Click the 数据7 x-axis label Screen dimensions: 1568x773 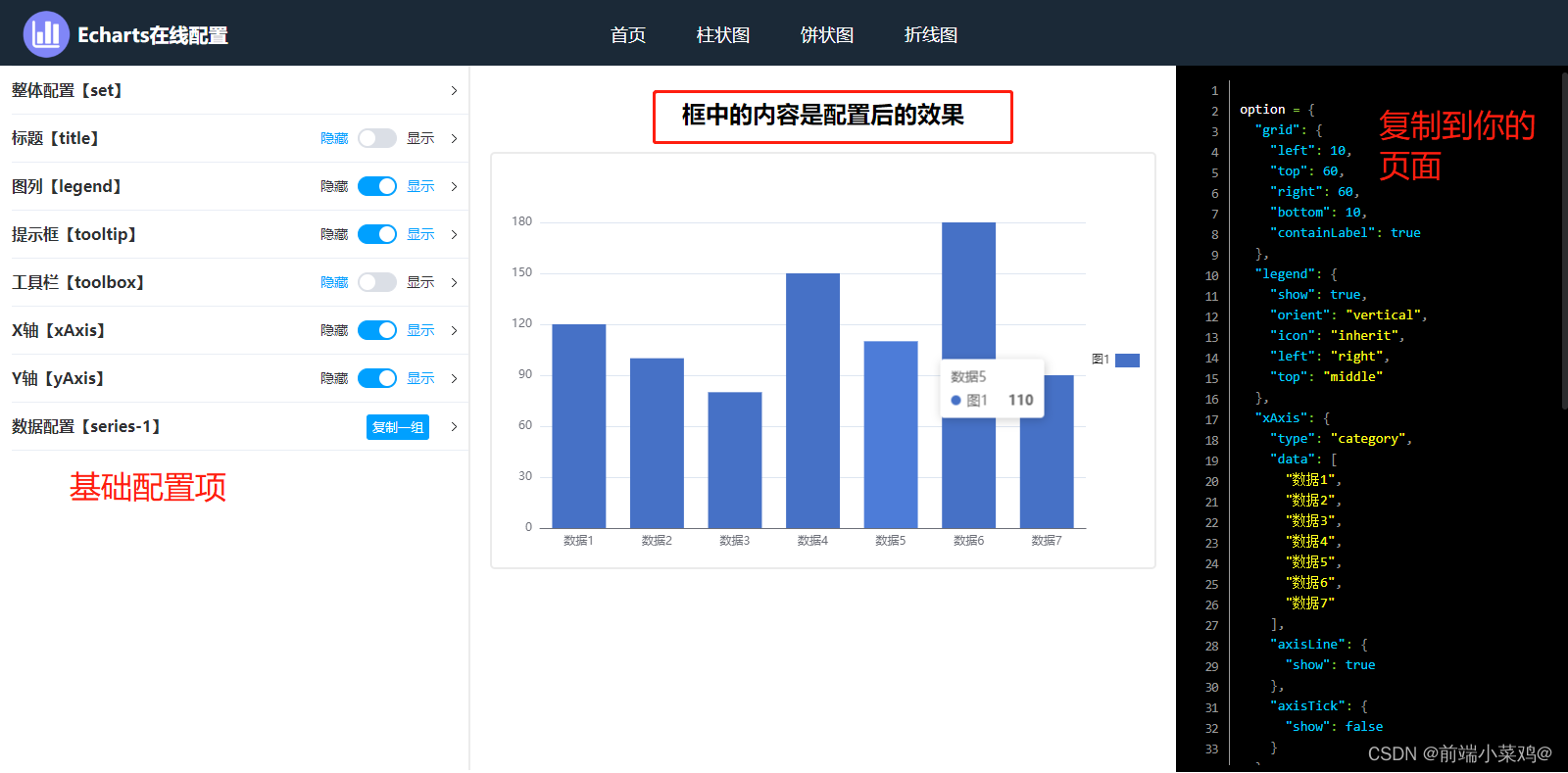point(1047,541)
